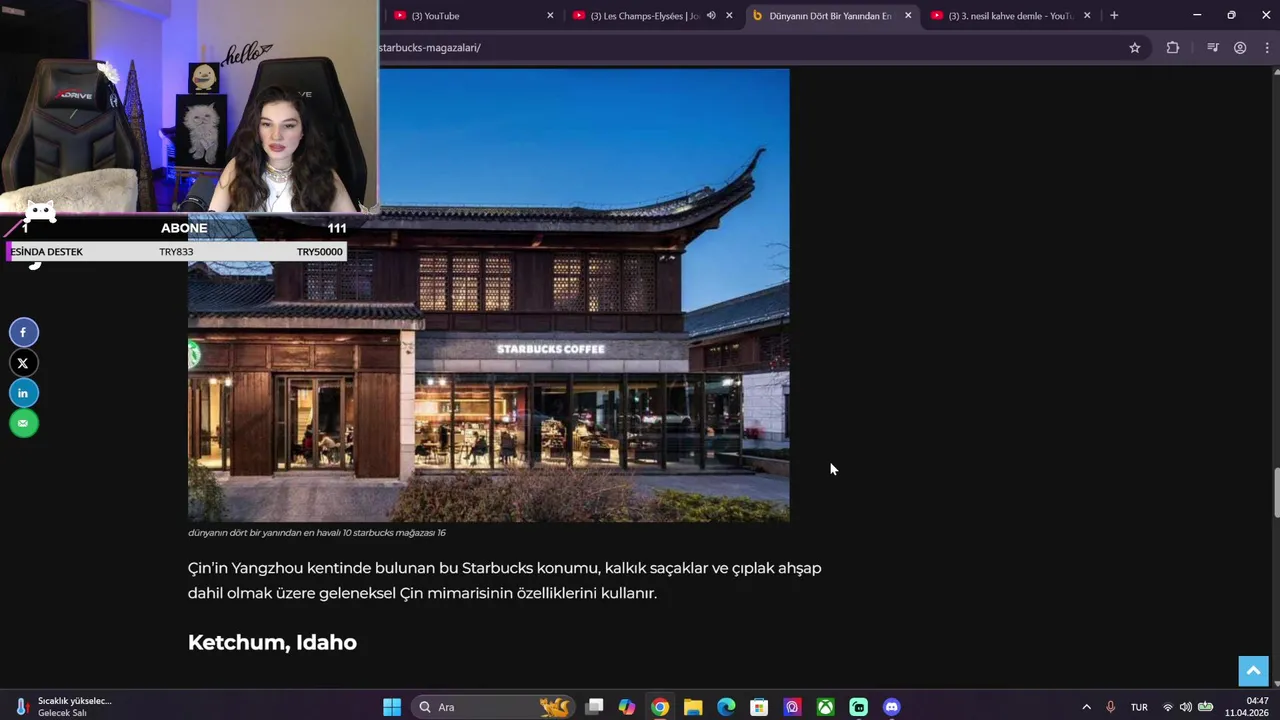Open the battery status icon in tray

tap(1206, 707)
